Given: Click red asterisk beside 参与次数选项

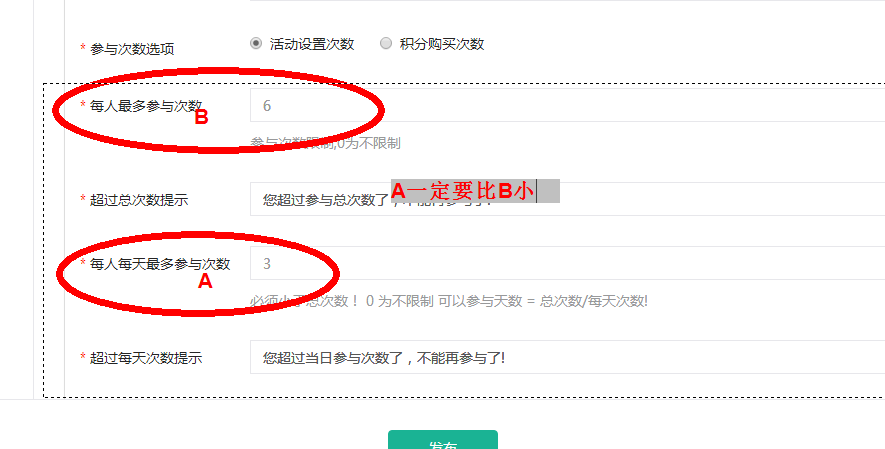Looking at the screenshot, I should click(x=83, y=48).
